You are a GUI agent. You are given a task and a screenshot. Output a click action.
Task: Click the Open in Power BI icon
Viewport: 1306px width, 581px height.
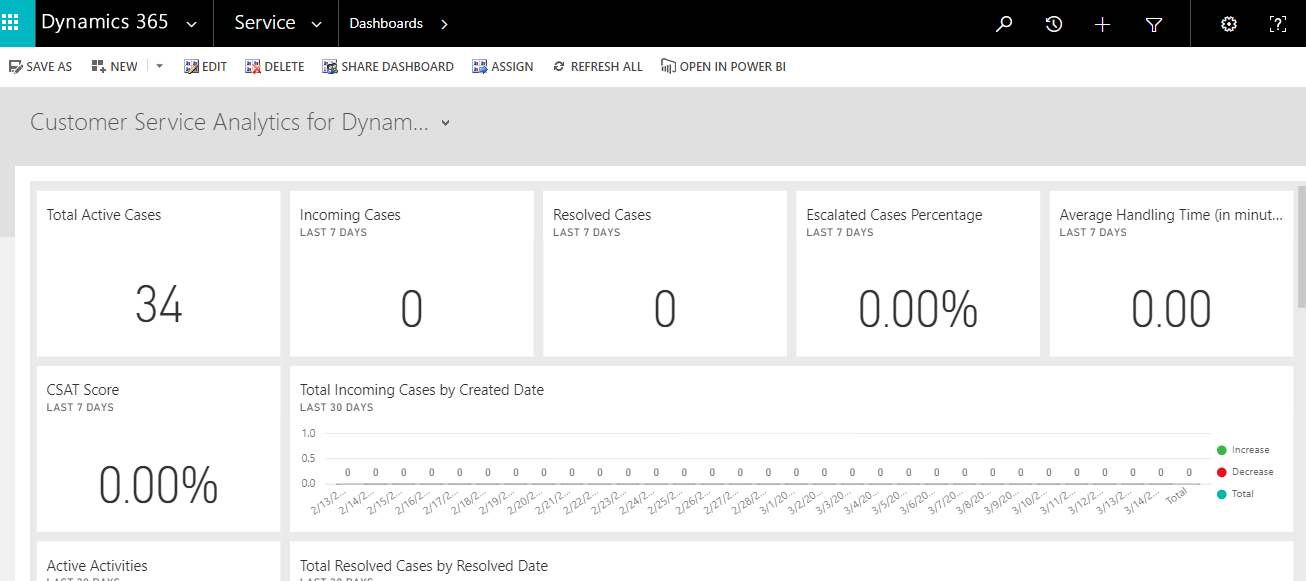666,66
